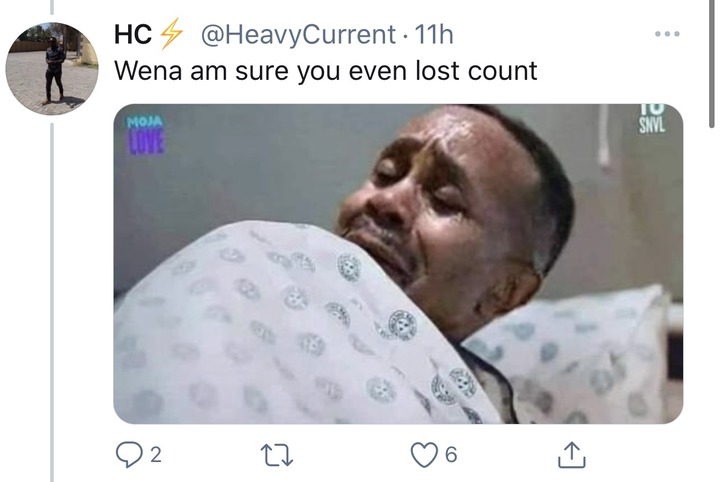Click the SNVL rating watermark in the photo
Image resolution: width=720 pixels, height=482 pixels.
(652, 119)
